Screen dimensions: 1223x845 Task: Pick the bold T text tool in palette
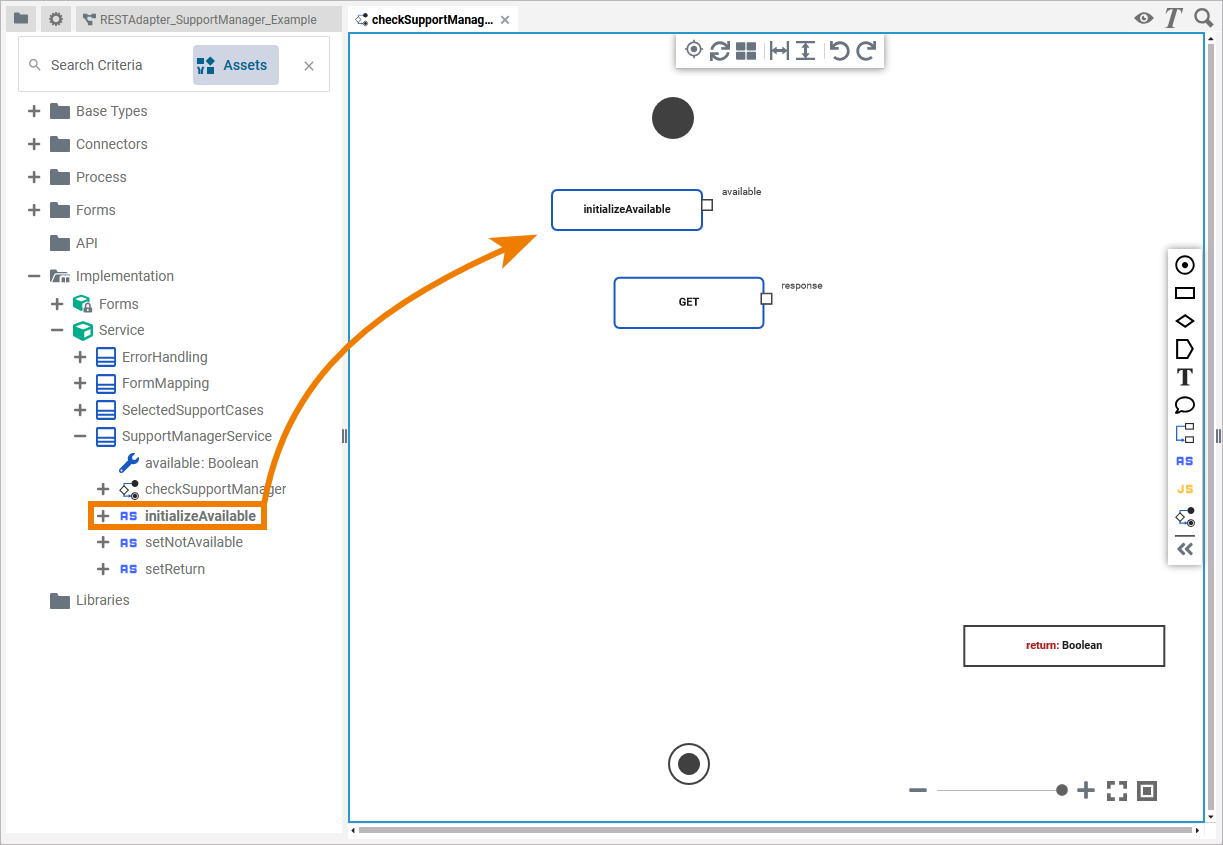pyautogui.click(x=1185, y=377)
